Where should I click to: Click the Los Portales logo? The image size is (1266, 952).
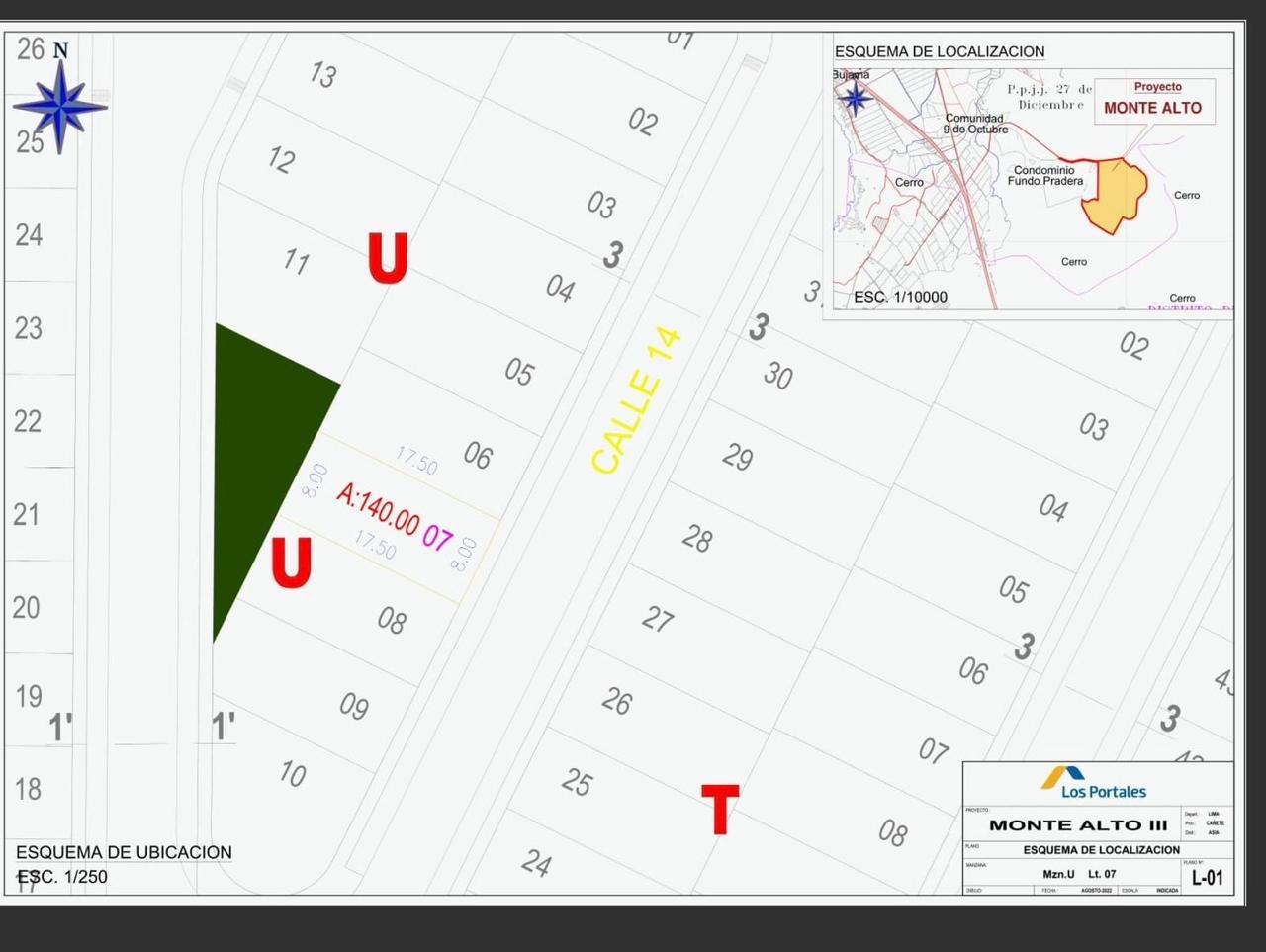pyautogui.click(x=1094, y=783)
